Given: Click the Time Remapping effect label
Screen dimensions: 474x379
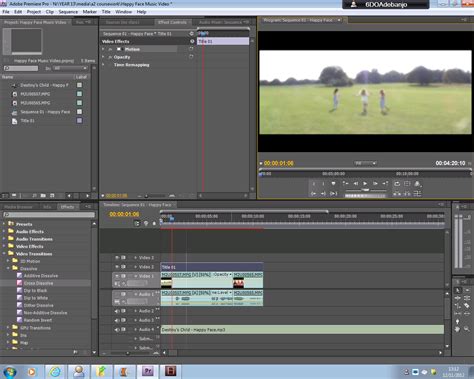Looking at the screenshot, I should pos(131,65).
